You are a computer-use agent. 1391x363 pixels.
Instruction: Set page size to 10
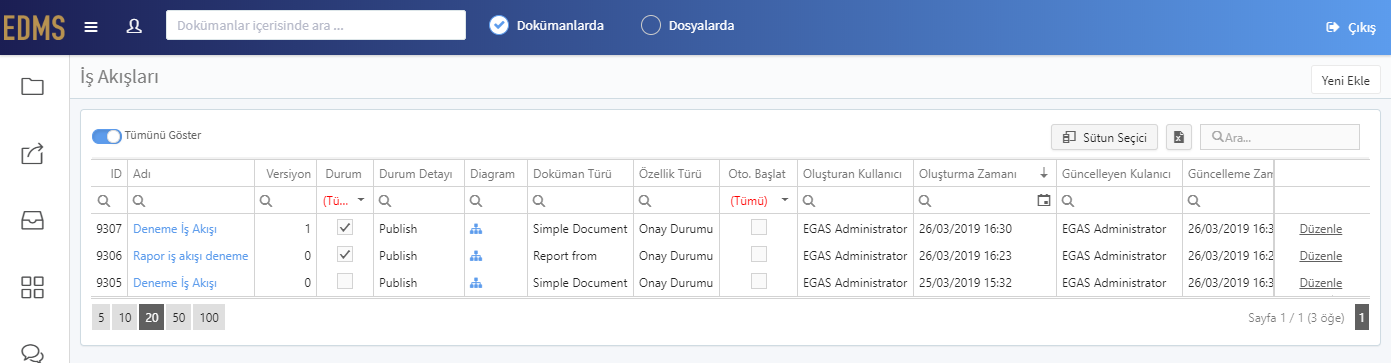124,318
